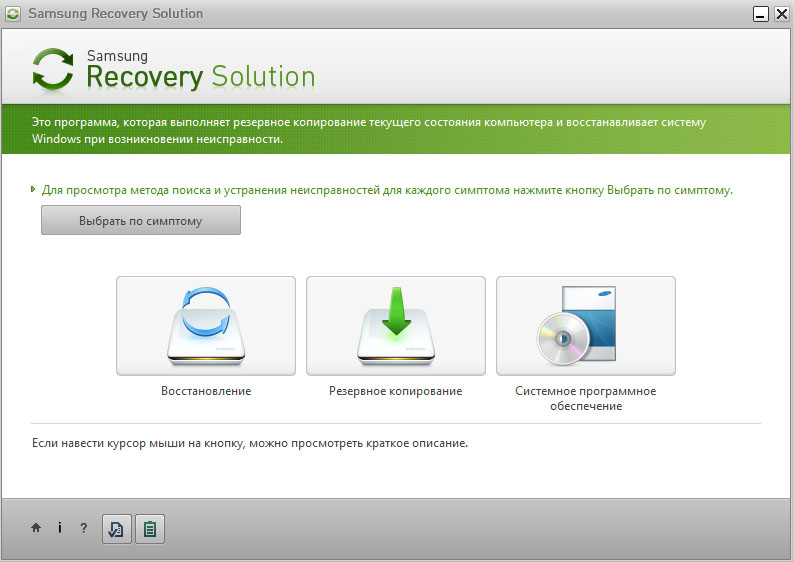Open the Резервное копирование backup tile
This screenshot has height=562, width=794.
(395, 326)
